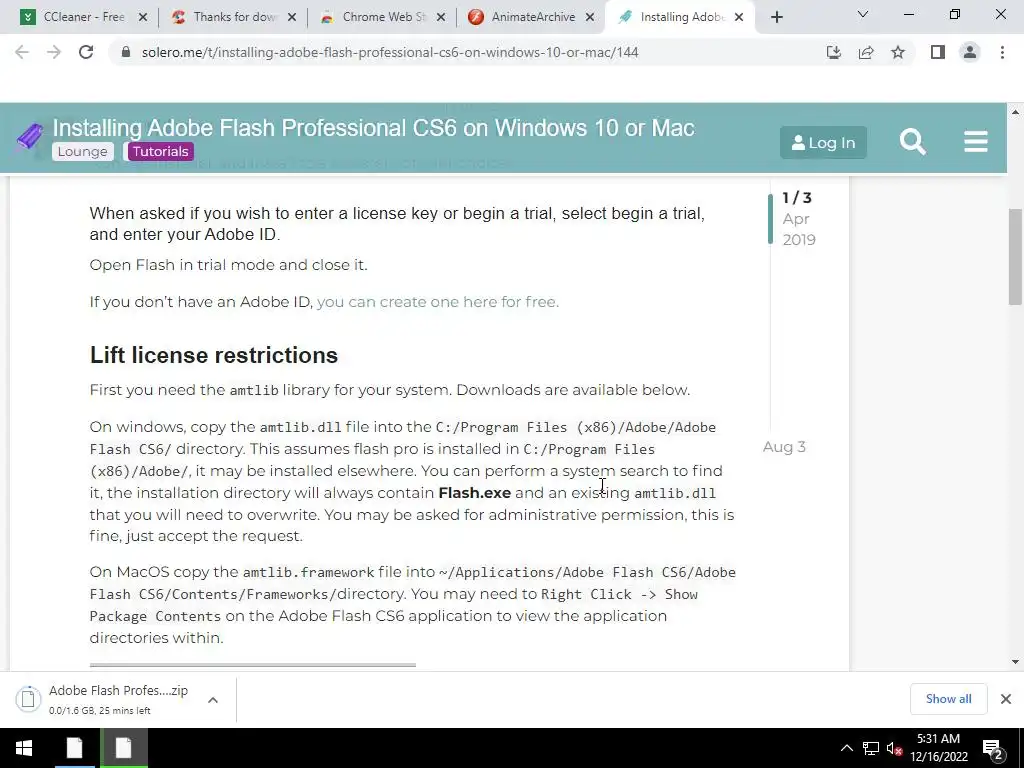Open the tab search chevron
Image resolution: width=1024 pixels, height=768 pixels.
pyautogui.click(x=863, y=14)
